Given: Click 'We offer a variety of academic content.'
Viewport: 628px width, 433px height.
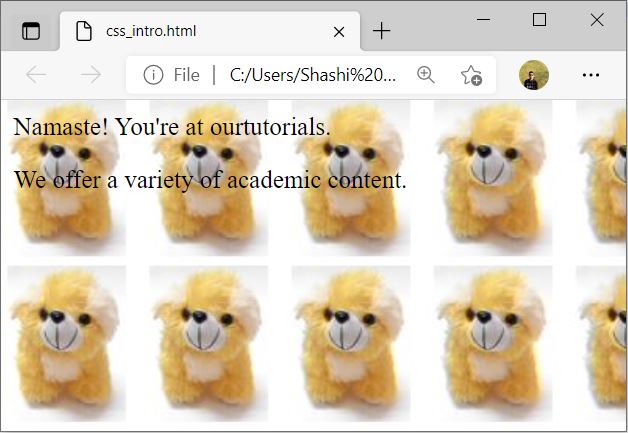Looking at the screenshot, I should tap(210, 180).
